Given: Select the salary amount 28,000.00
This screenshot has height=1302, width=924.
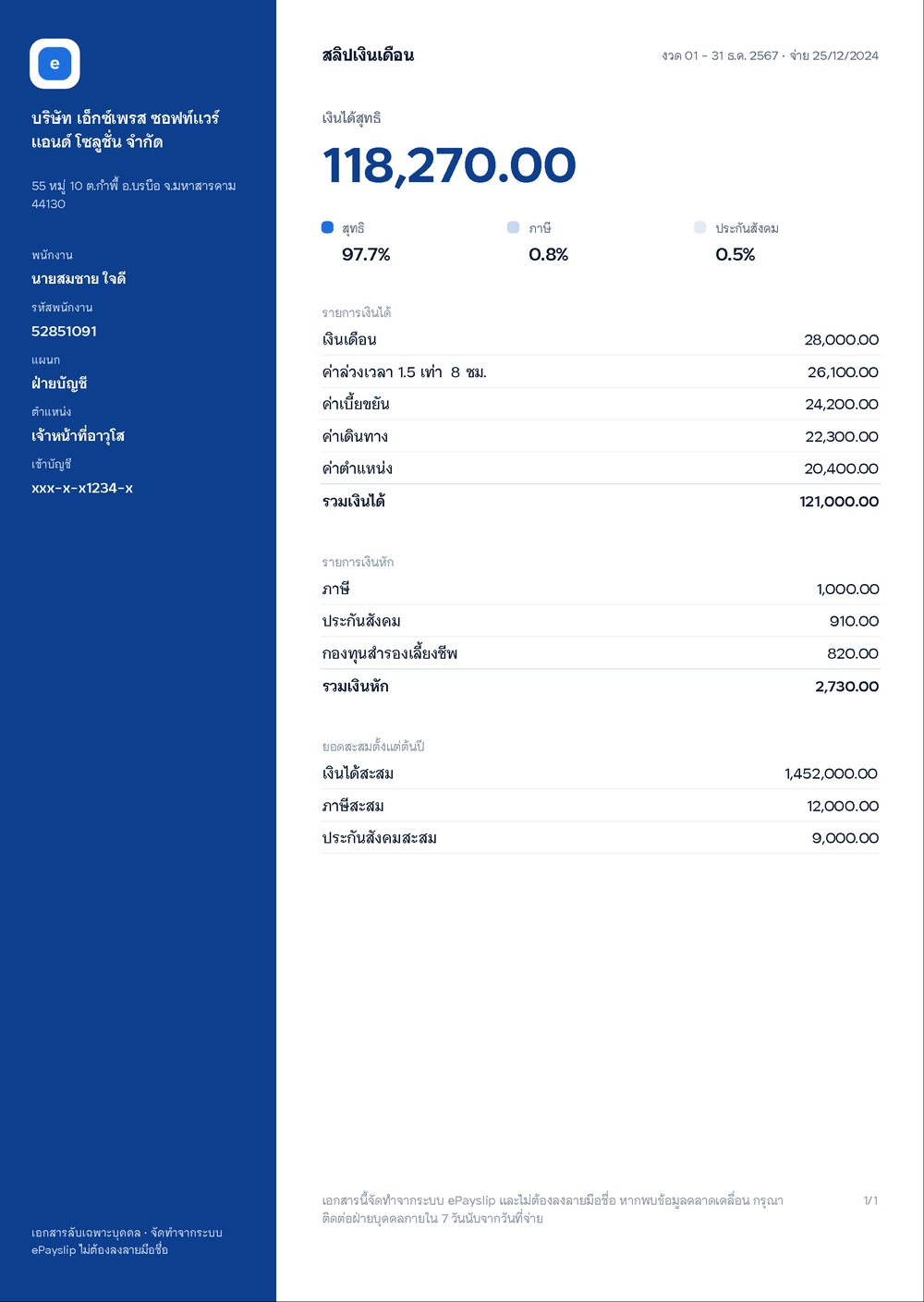Looking at the screenshot, I should pyautogui.click(x=842, y=340).
